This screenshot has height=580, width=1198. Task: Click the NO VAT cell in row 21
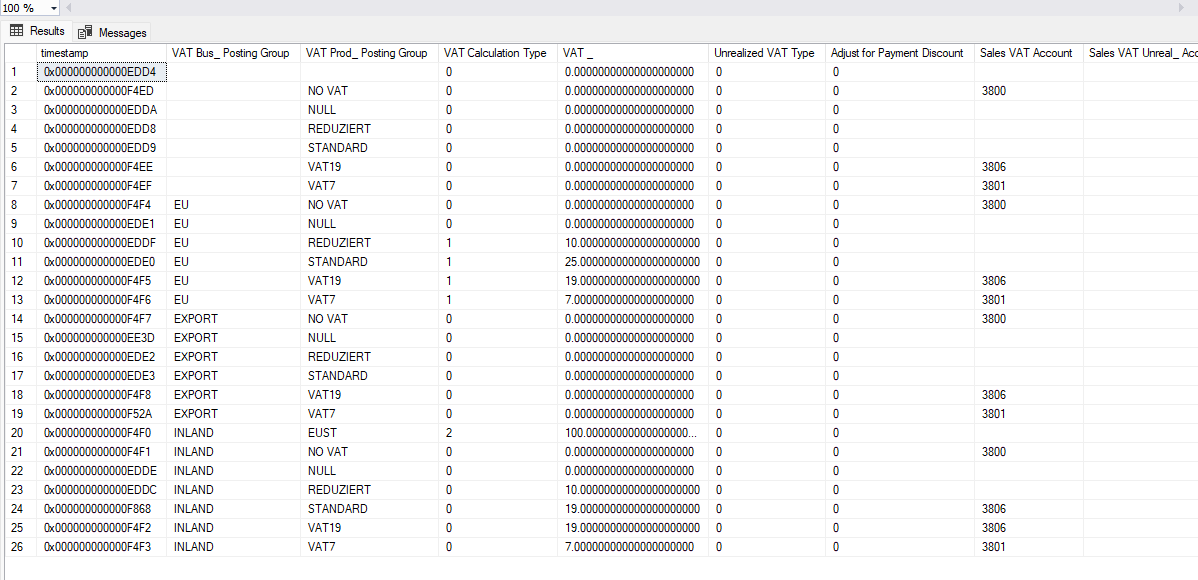click(x=369, y=452)
